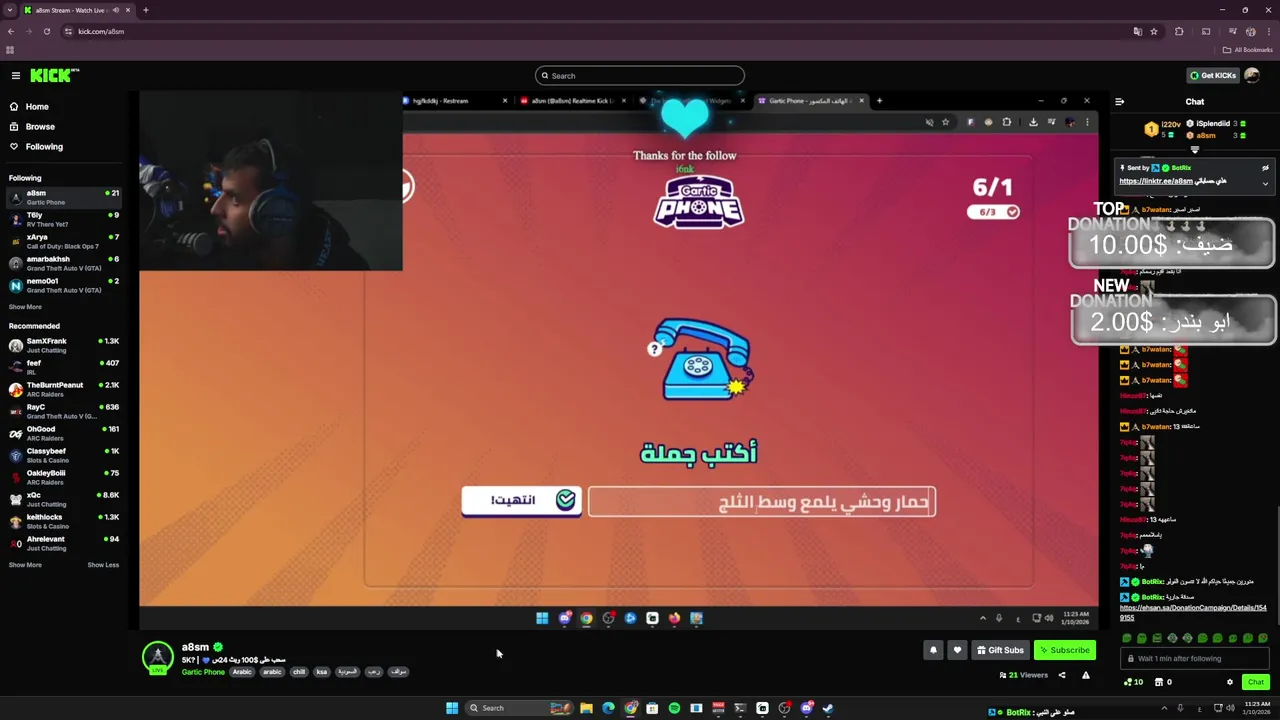Open xQc recommended channel
Image resolution: width=1280 pixels, height=720 pixels.
(65, 499)
